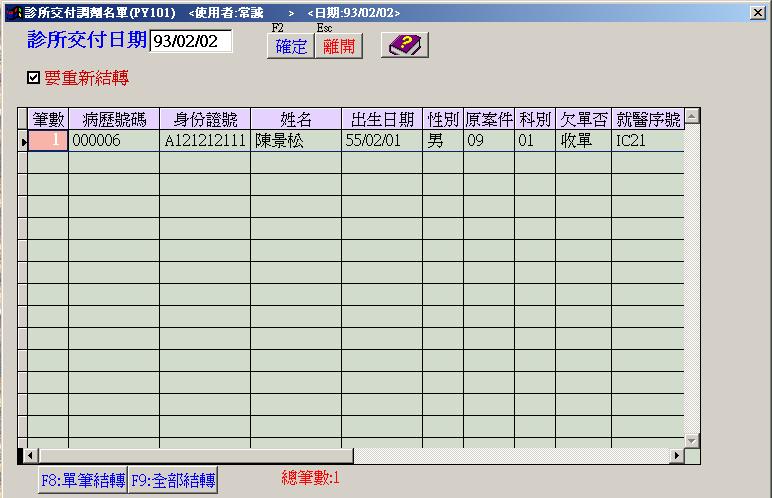Viewport: 772px width, 498px height.
Task: Click the 病歷號碼 column header
Action: [114, 120]
